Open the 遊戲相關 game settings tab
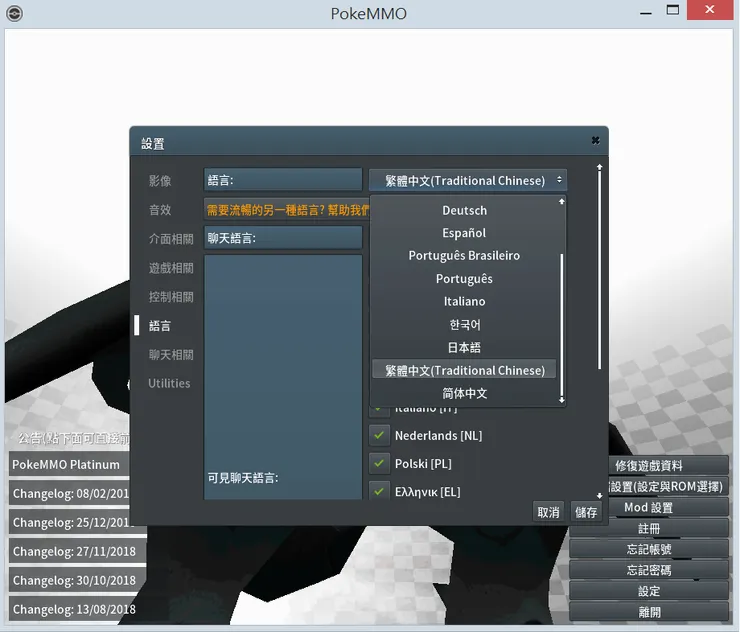740x632 pixels. pyautogui.click(x=171, y=268)
